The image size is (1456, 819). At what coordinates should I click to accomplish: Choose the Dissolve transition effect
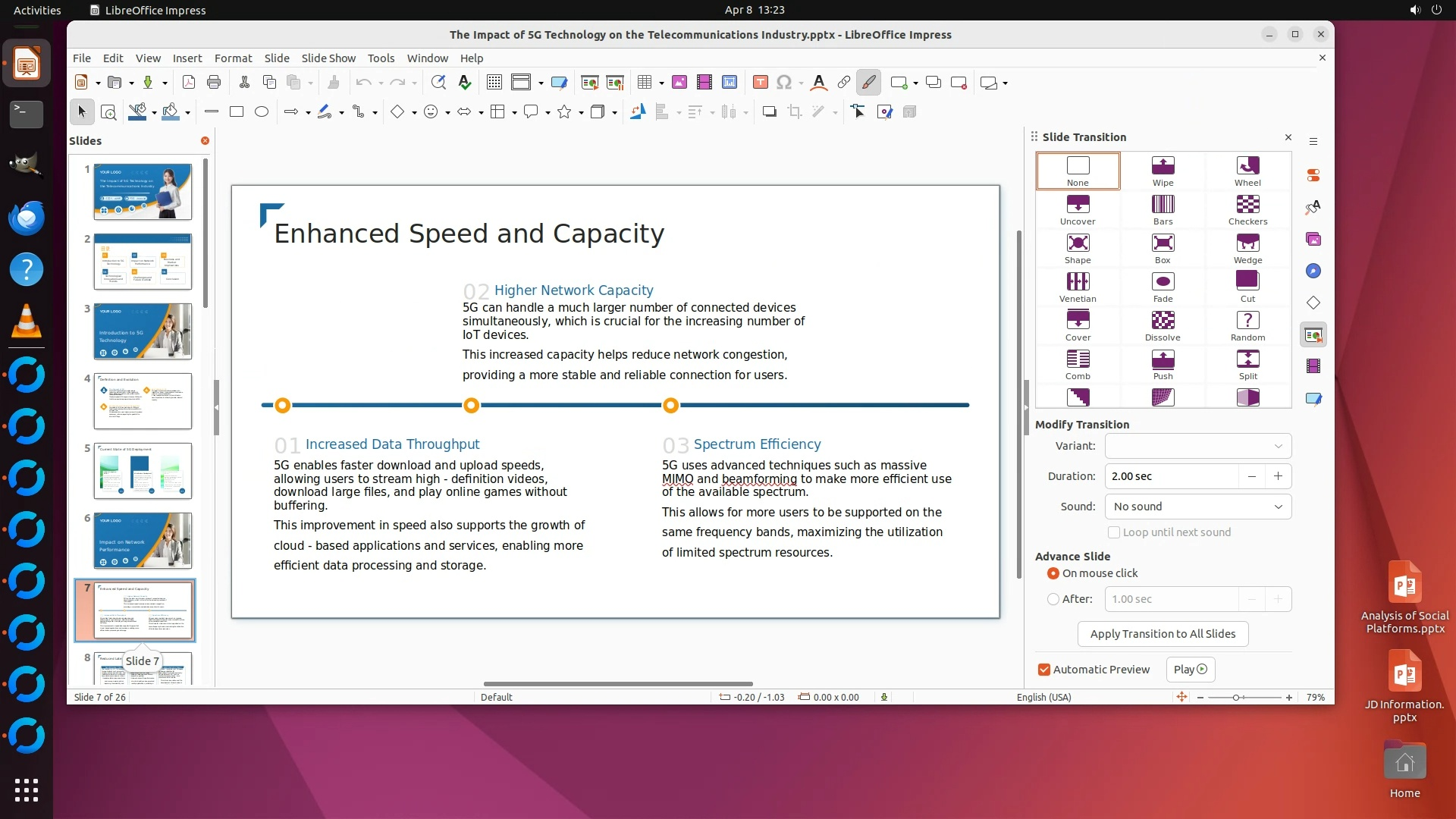click(1163, 325)
